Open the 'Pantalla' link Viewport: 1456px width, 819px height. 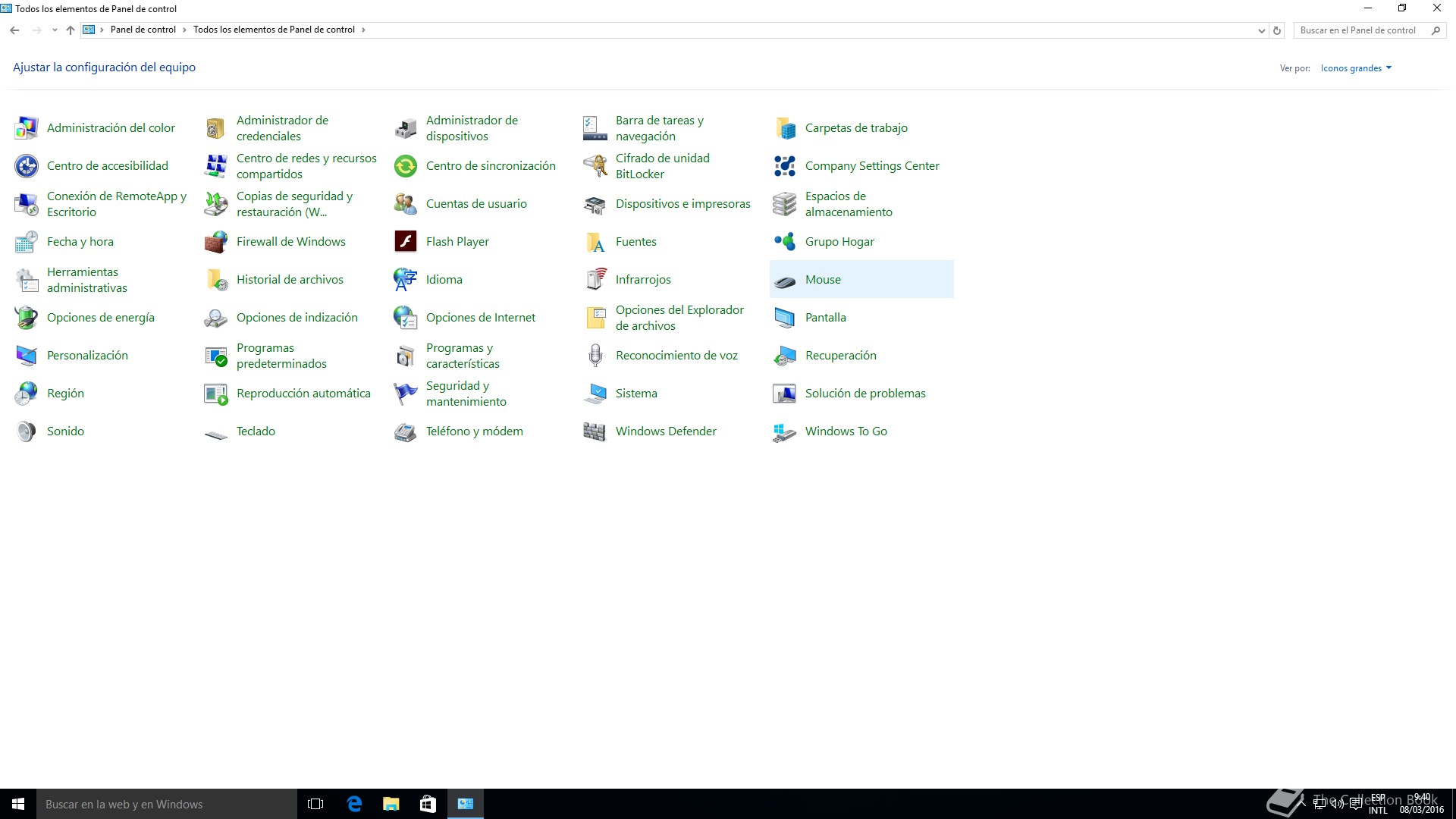click(825, 318)
